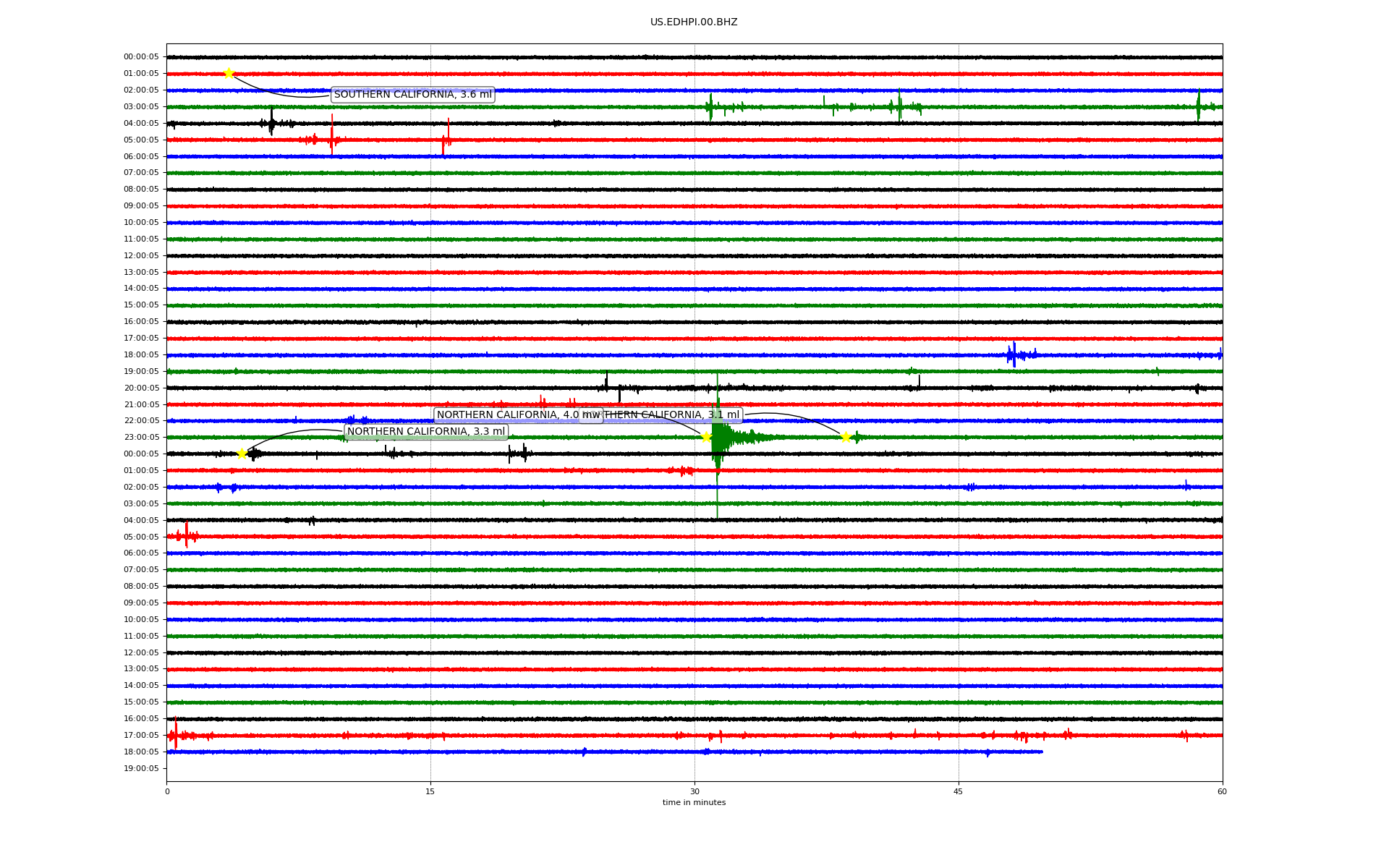Select the "NORTHERN CALIFORNIA, 3.3 ml" annotation box
Screen dimensions: 1389x868
[426, 432]
